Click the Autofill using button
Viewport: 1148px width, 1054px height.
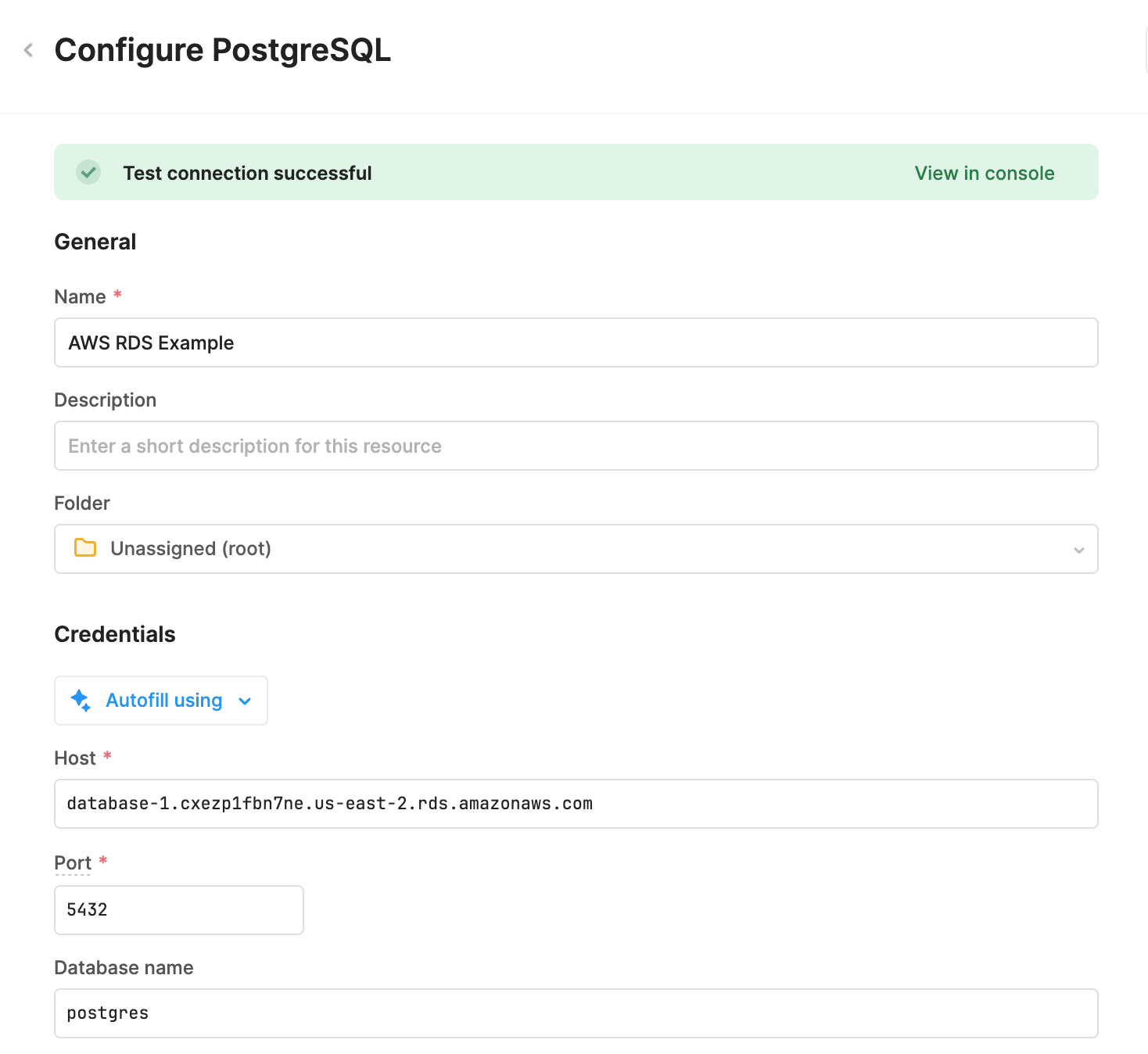[x=163, y=701]
